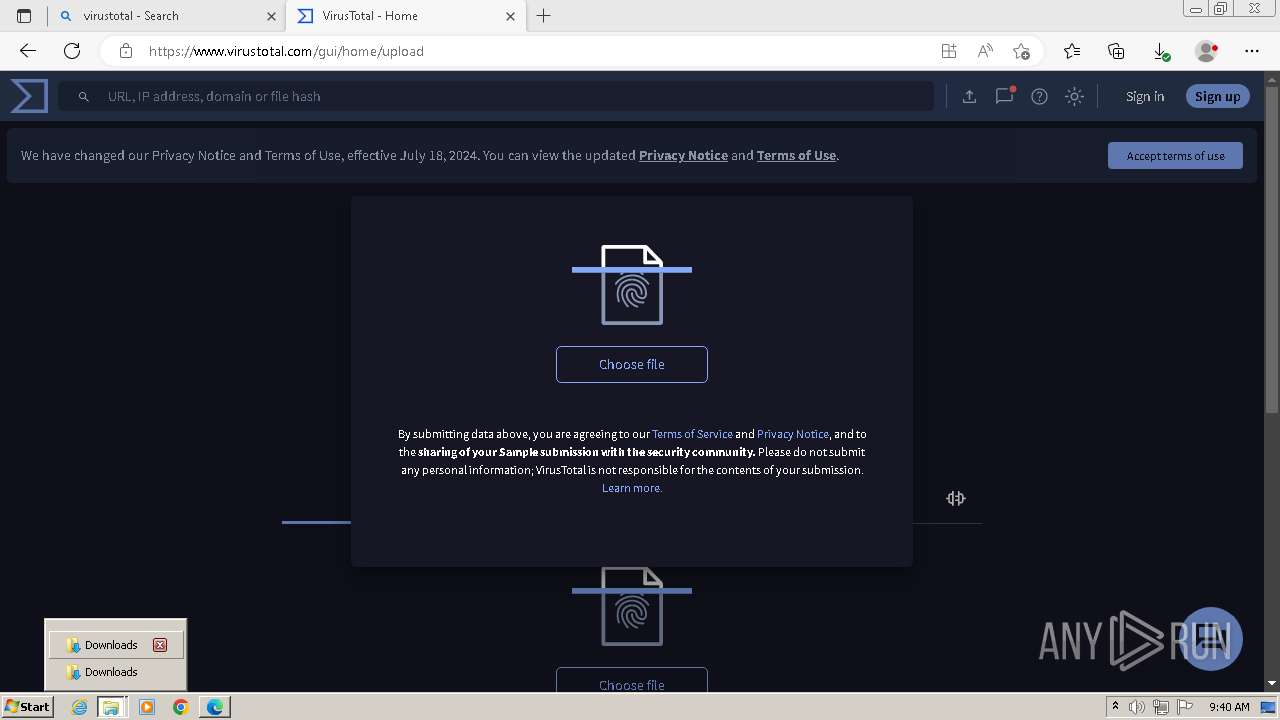Open the apps grid icon in address bar
The width and height of the screenshot is (1280, 720).
click(948, 51)
